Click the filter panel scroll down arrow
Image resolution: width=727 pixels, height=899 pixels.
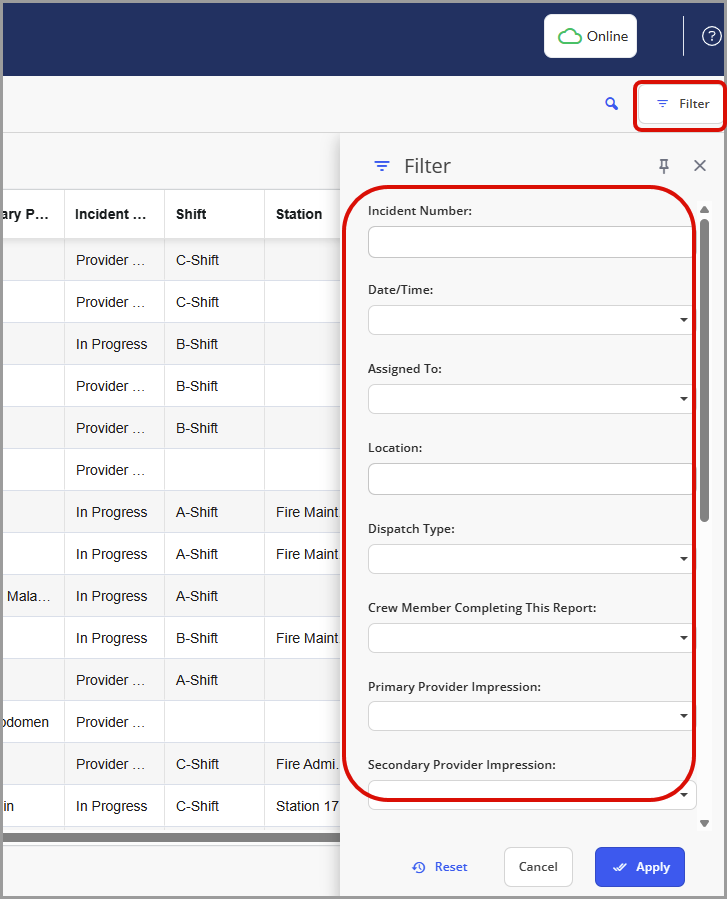[705, 823]
